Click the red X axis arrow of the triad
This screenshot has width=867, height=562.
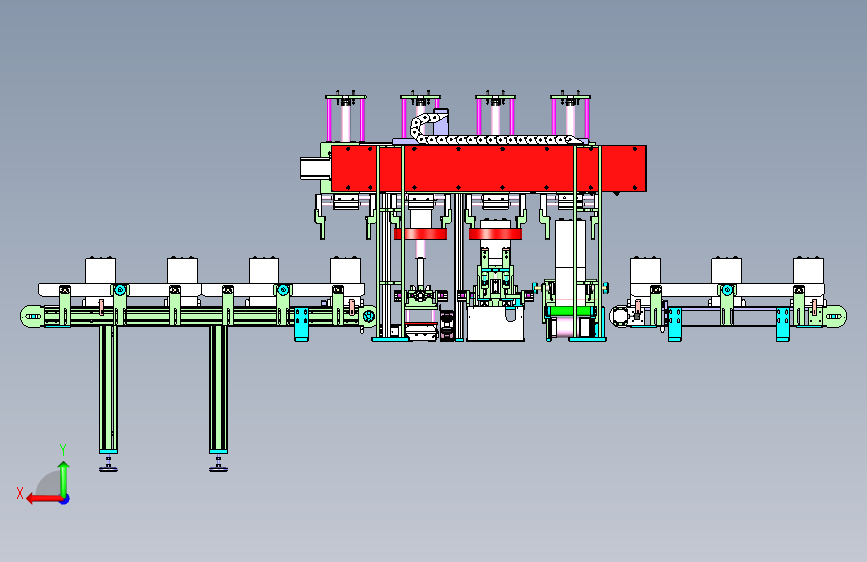[44, 499]
